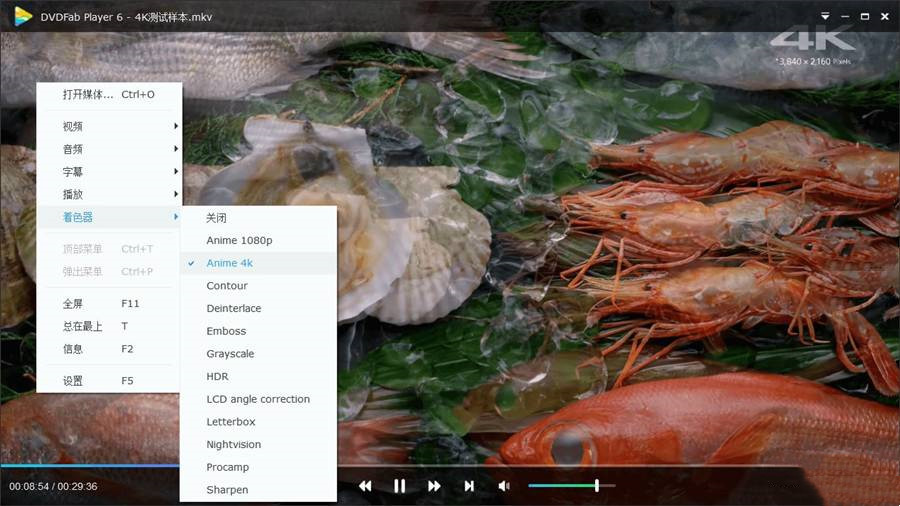The height and width of the screenshot is (506, 900).
Task: Enable the HDR shader
Action: (258, 376)
